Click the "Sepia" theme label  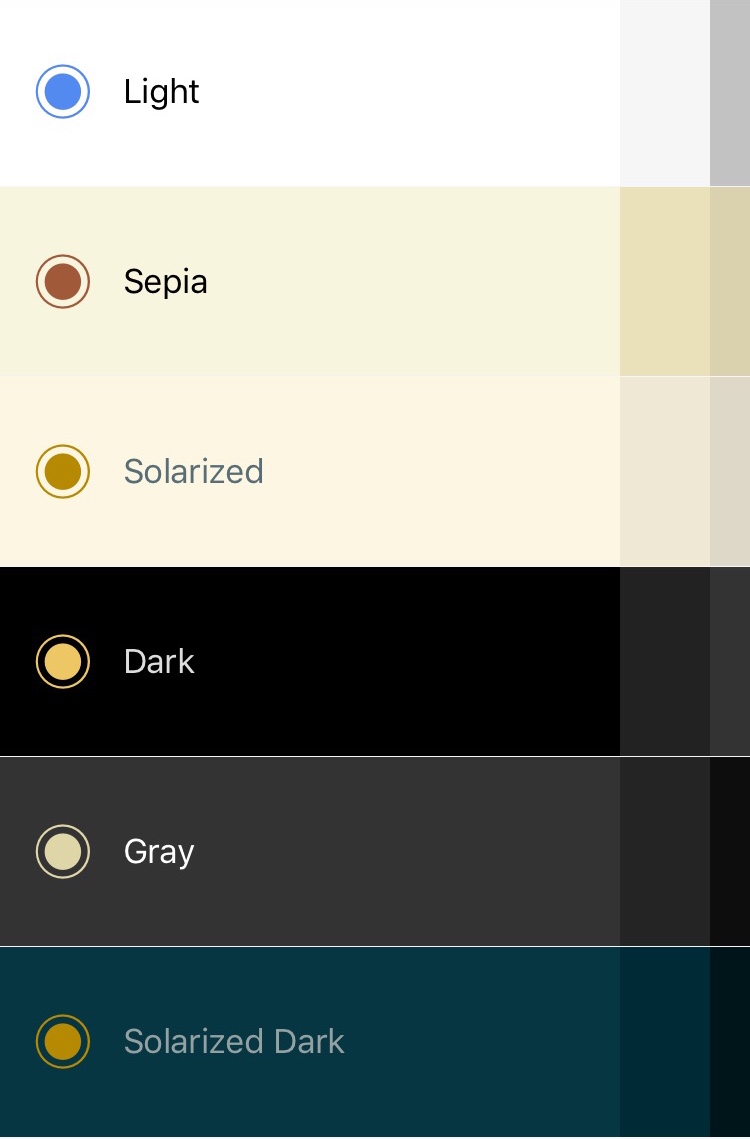pos(165,282)
